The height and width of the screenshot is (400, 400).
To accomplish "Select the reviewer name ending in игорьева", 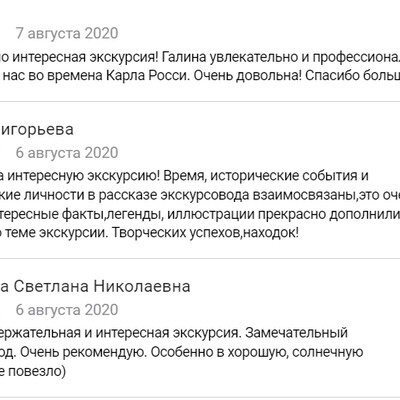I will point(37,129).
